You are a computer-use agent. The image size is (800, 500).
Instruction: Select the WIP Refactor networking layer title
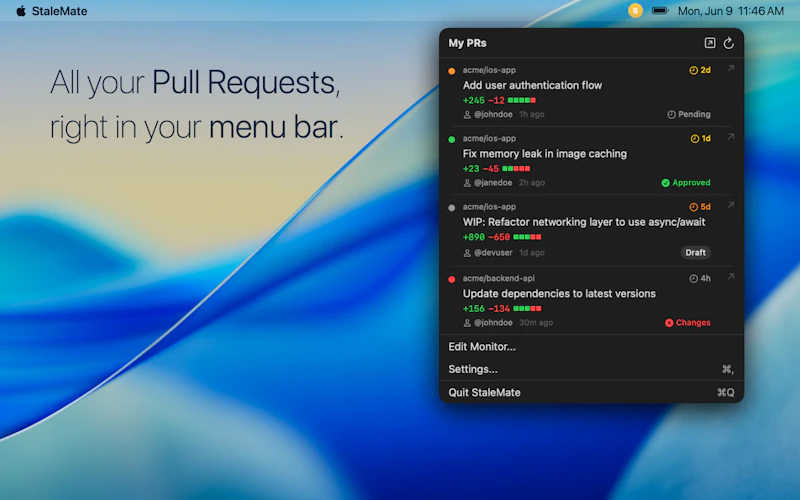coord(584,222)
